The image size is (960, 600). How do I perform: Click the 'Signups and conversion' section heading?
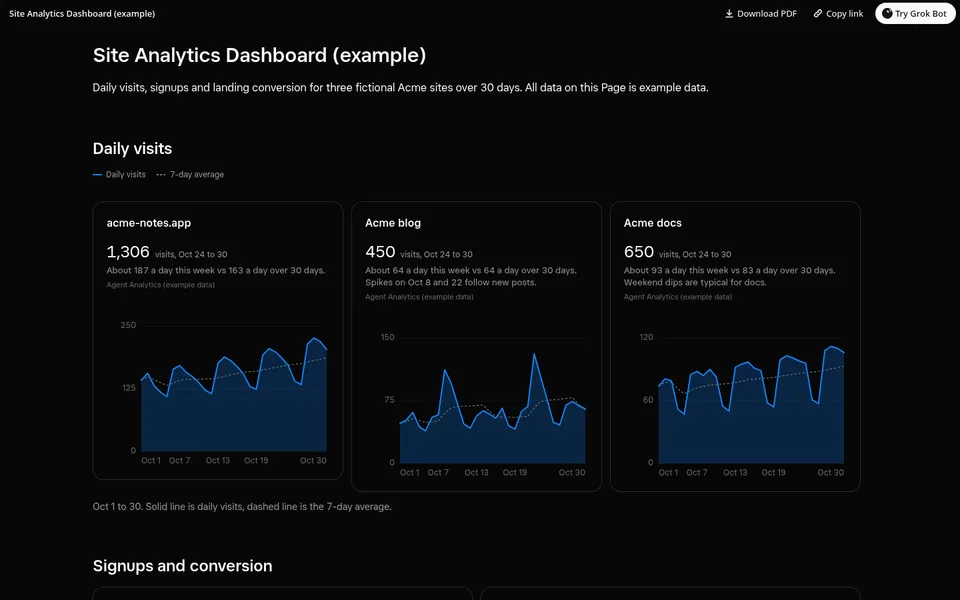(x=182, y=566)
